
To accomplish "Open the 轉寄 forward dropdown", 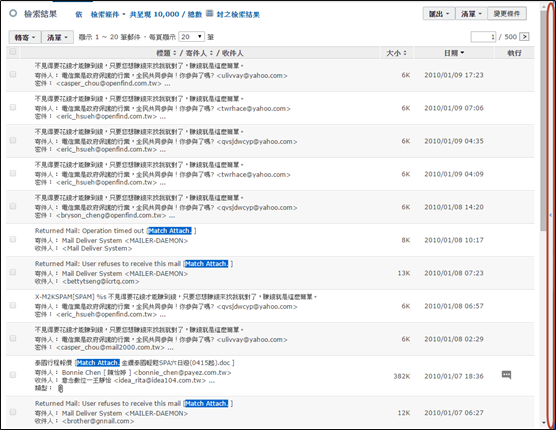I will [x=25, y=37].
